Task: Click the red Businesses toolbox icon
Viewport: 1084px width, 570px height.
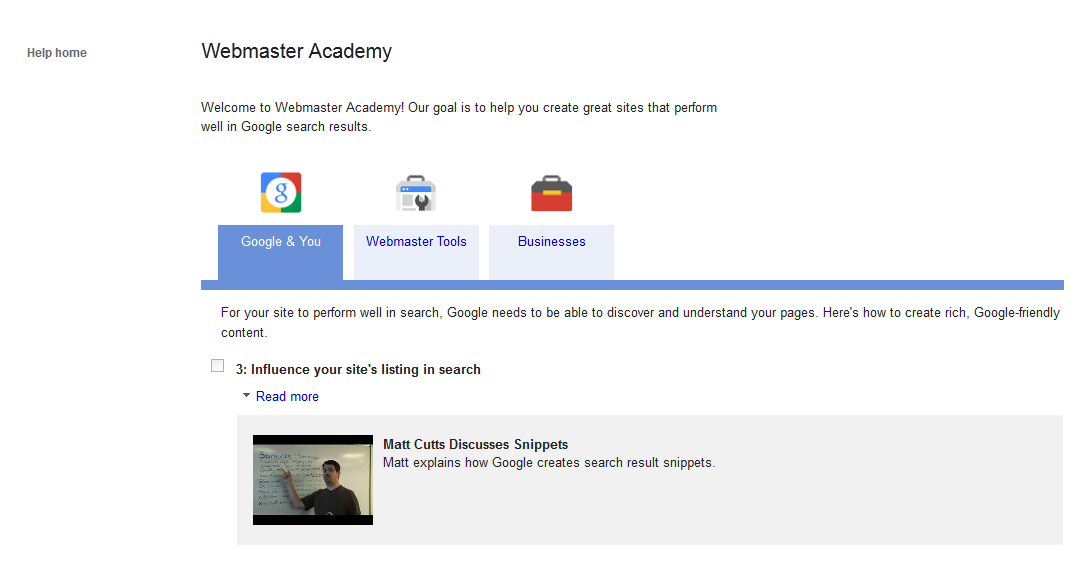Action: 552,193
